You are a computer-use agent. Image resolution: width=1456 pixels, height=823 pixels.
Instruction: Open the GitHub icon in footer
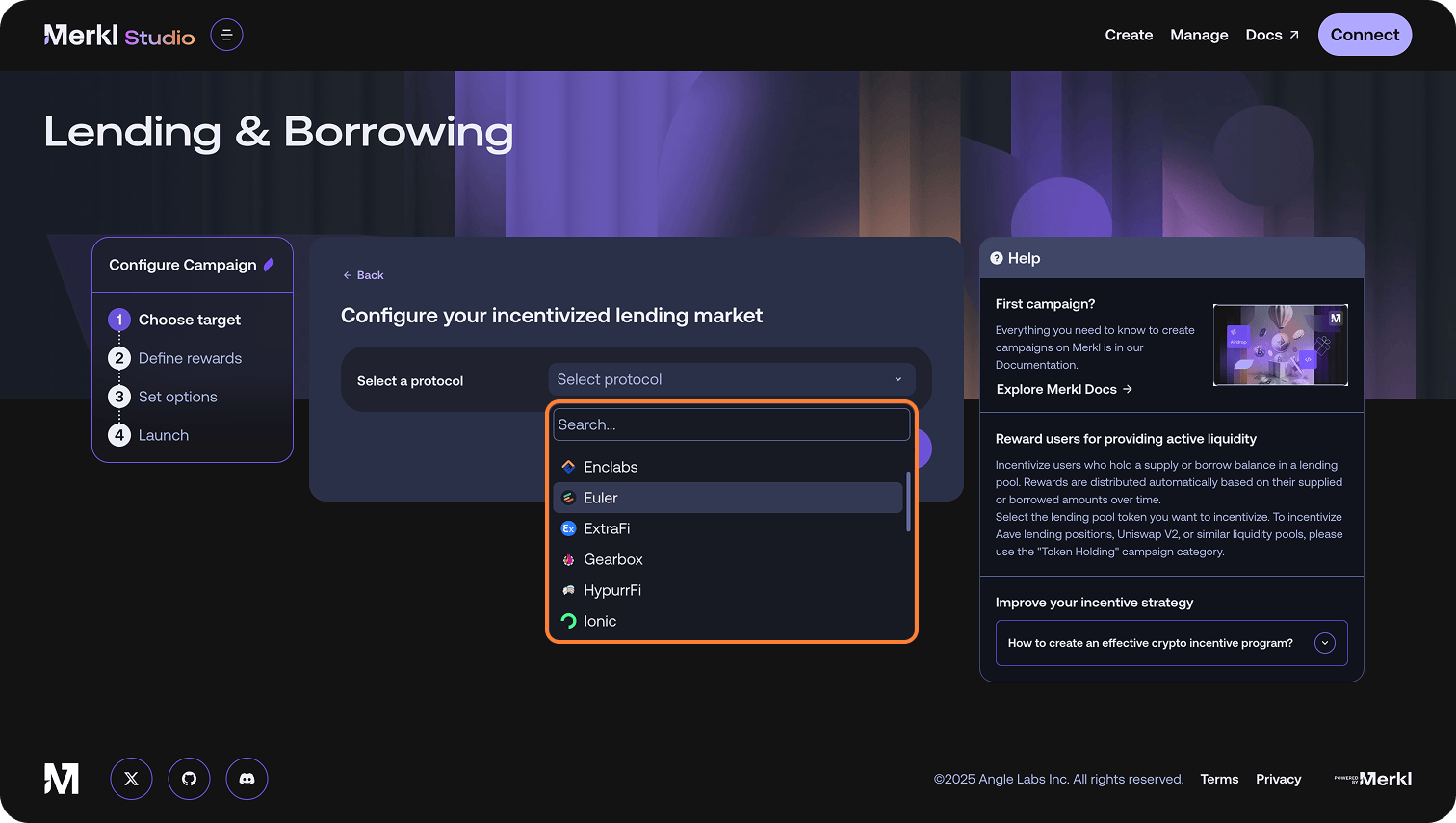189,779
